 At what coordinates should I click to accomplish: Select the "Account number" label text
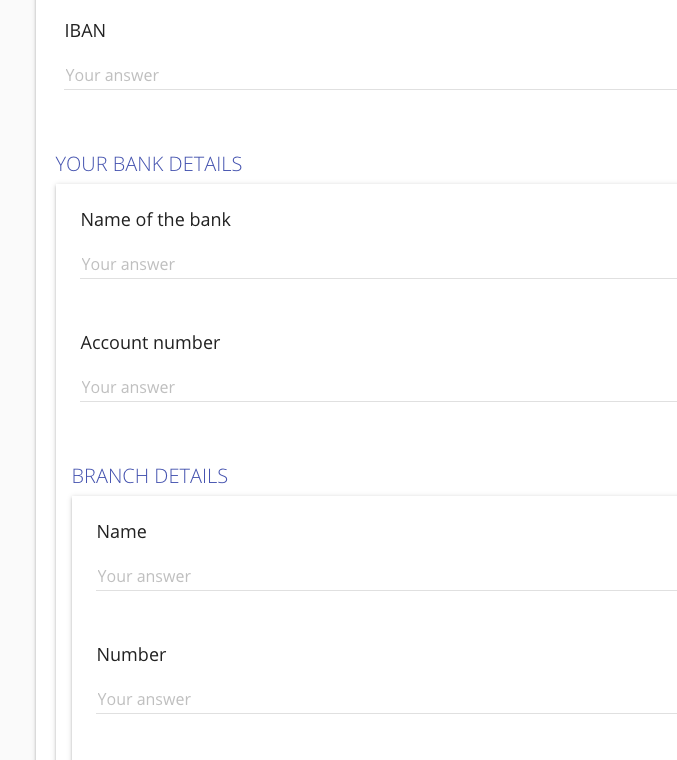click(x=150, y=343)
